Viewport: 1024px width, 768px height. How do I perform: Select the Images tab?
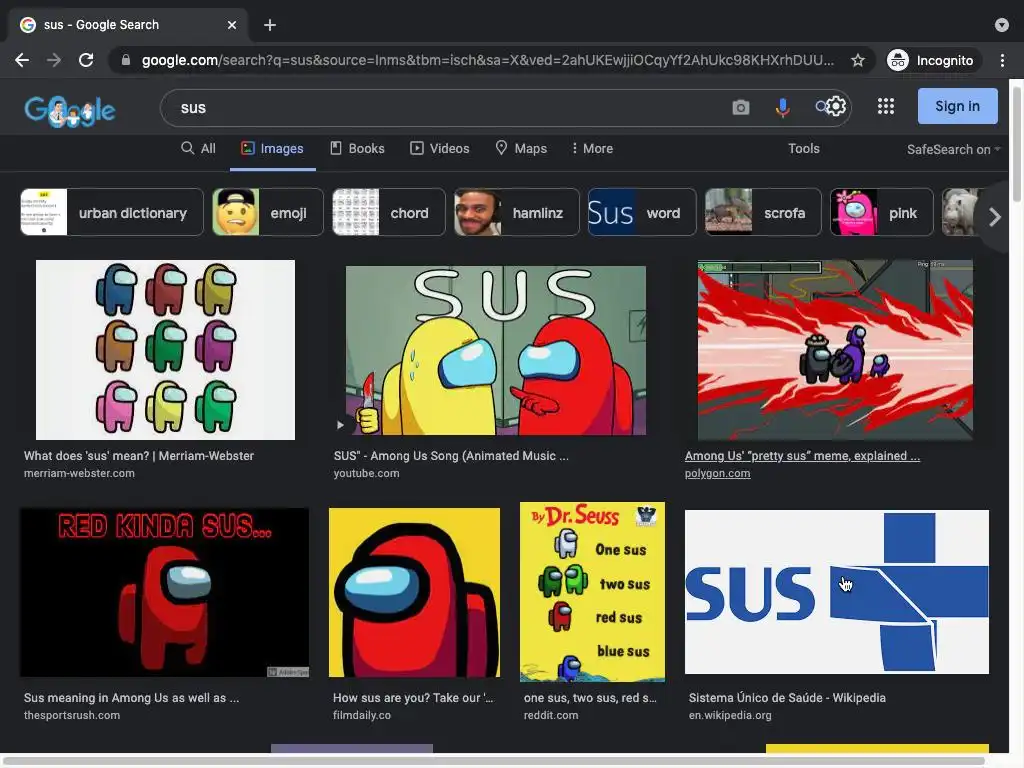pos(272,148)
